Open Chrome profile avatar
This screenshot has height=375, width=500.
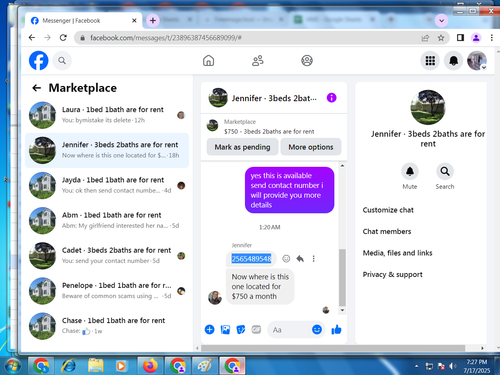pos(476,38)
